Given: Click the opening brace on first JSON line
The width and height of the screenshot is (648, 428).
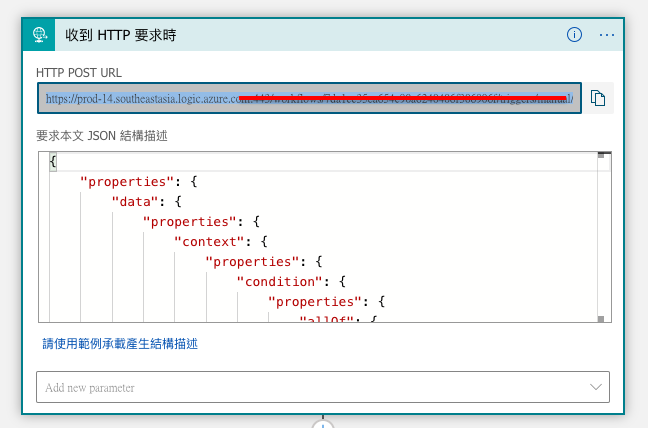Looking at the screenshot, I should coord(53,162).
